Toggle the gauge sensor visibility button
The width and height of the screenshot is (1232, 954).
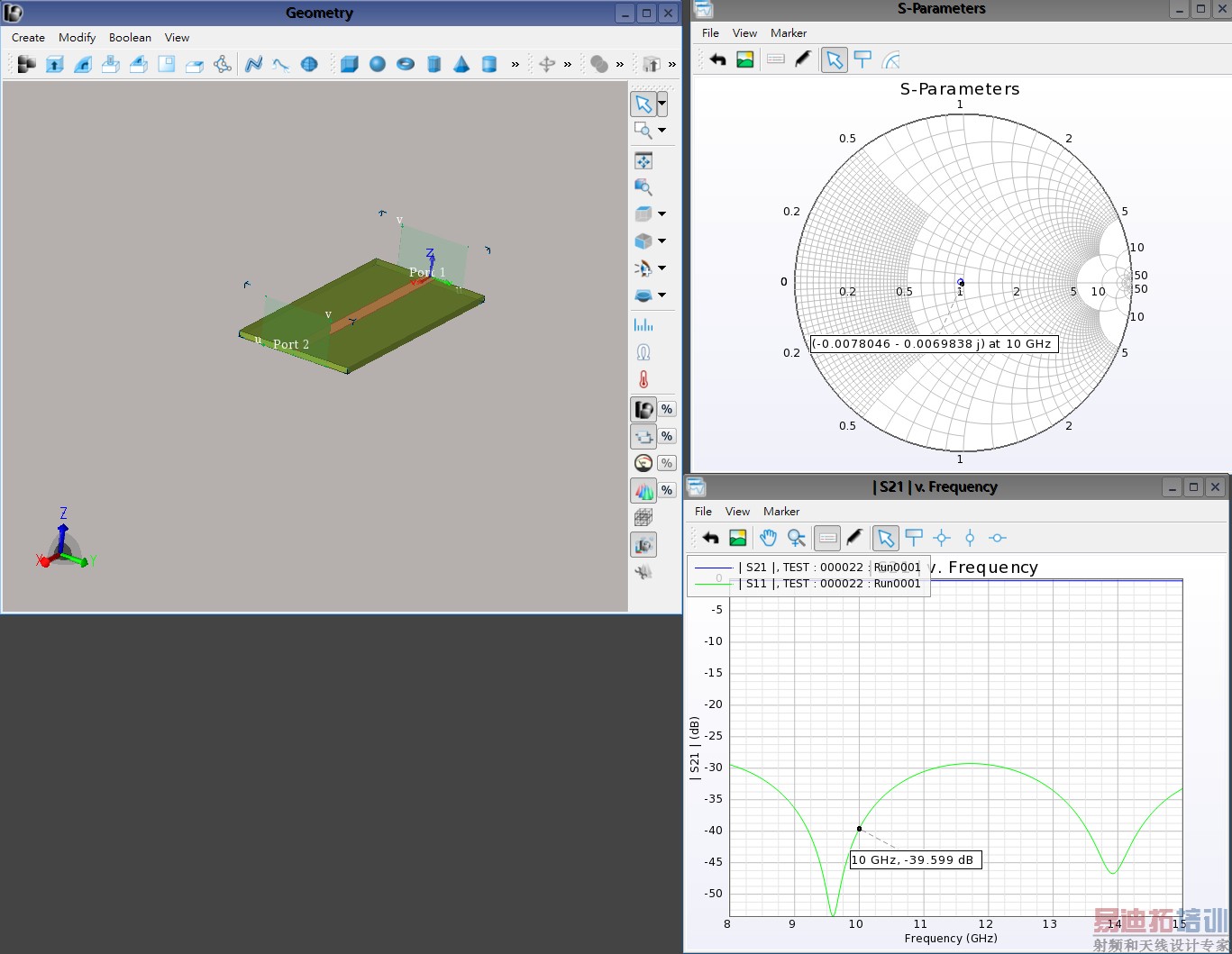[x=643, y=463]
